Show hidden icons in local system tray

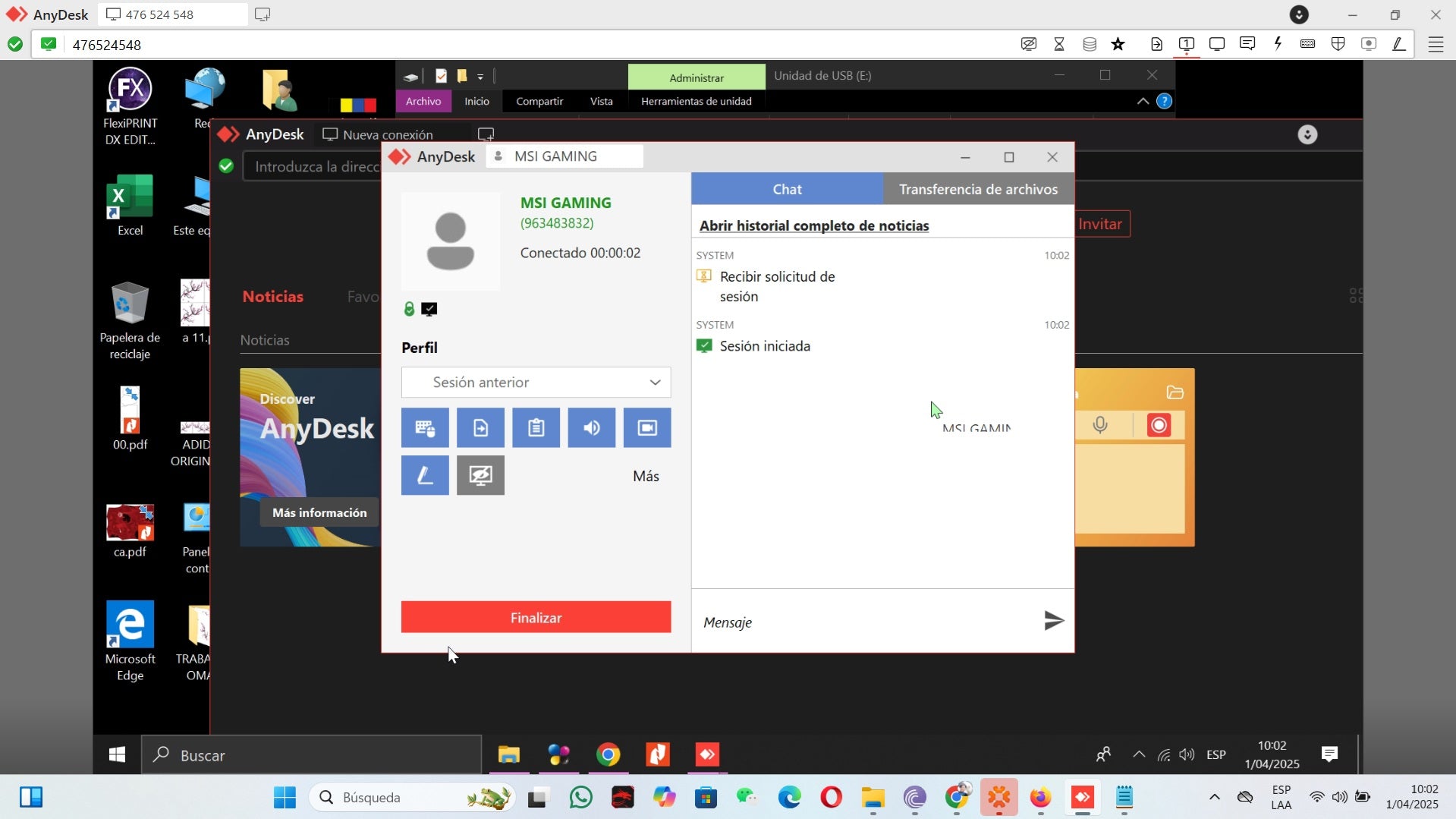(1214, 797)
